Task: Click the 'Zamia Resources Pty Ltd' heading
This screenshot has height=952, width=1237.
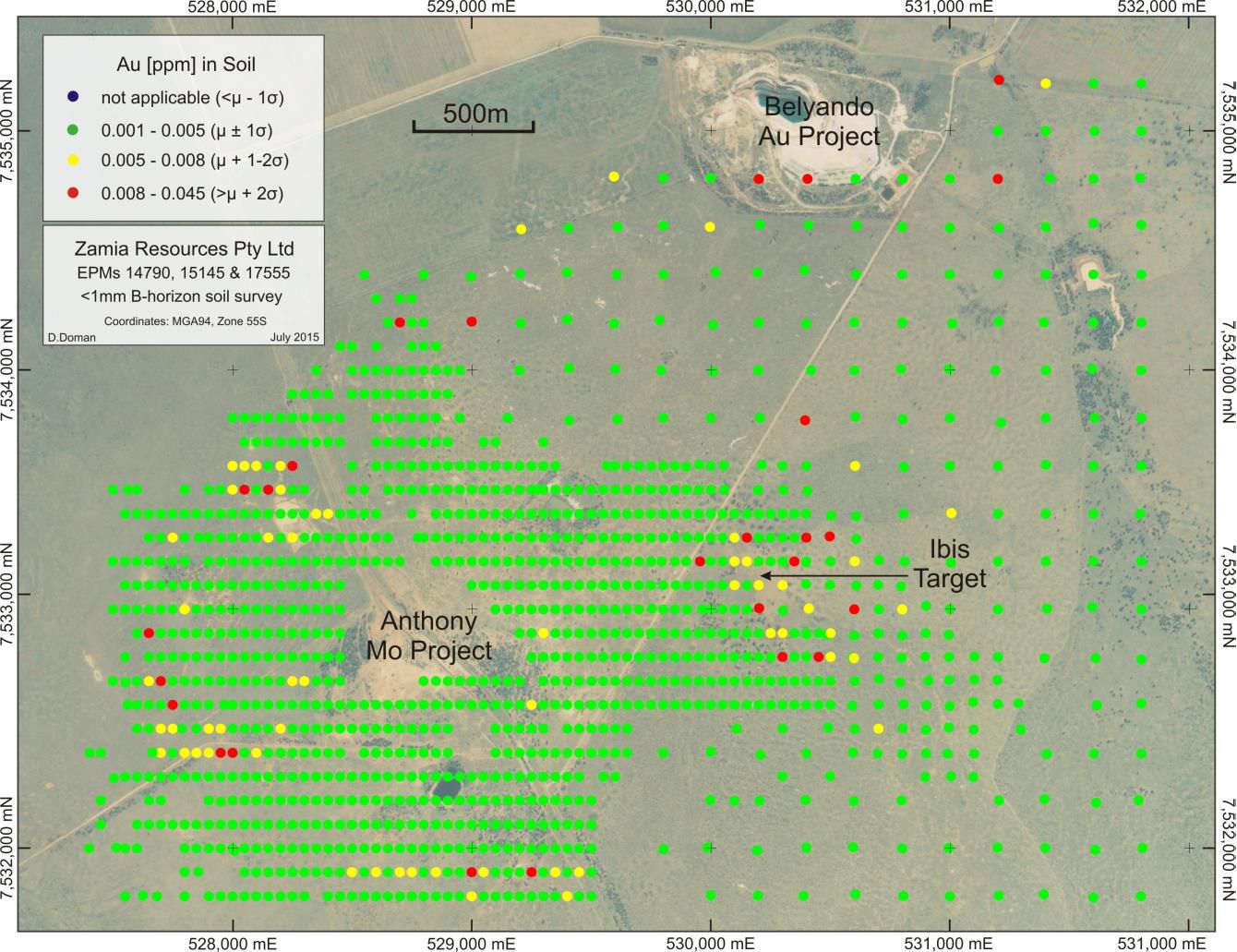Action: (x=185, y=249)
